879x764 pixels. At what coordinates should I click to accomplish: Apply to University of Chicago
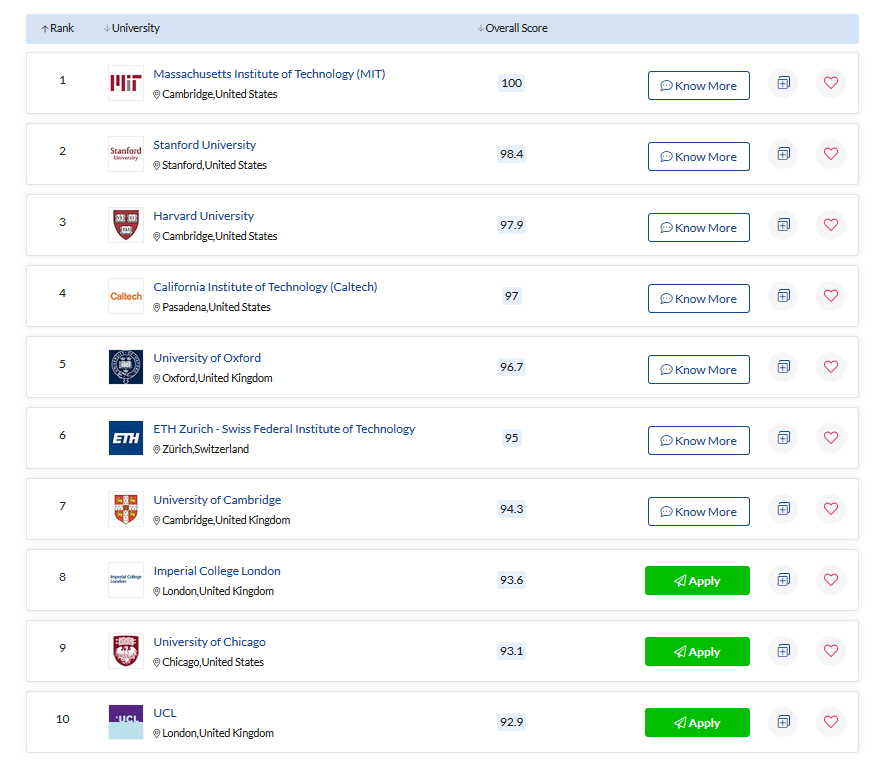tap(697, 652)
